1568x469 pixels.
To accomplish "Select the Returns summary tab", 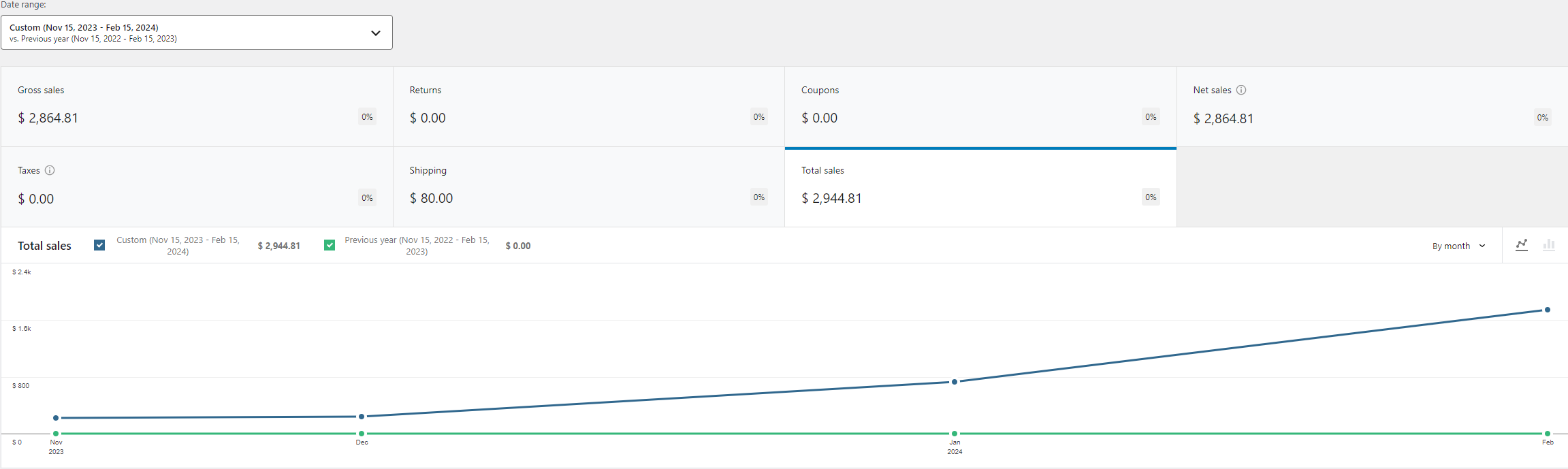I will 588,106.
